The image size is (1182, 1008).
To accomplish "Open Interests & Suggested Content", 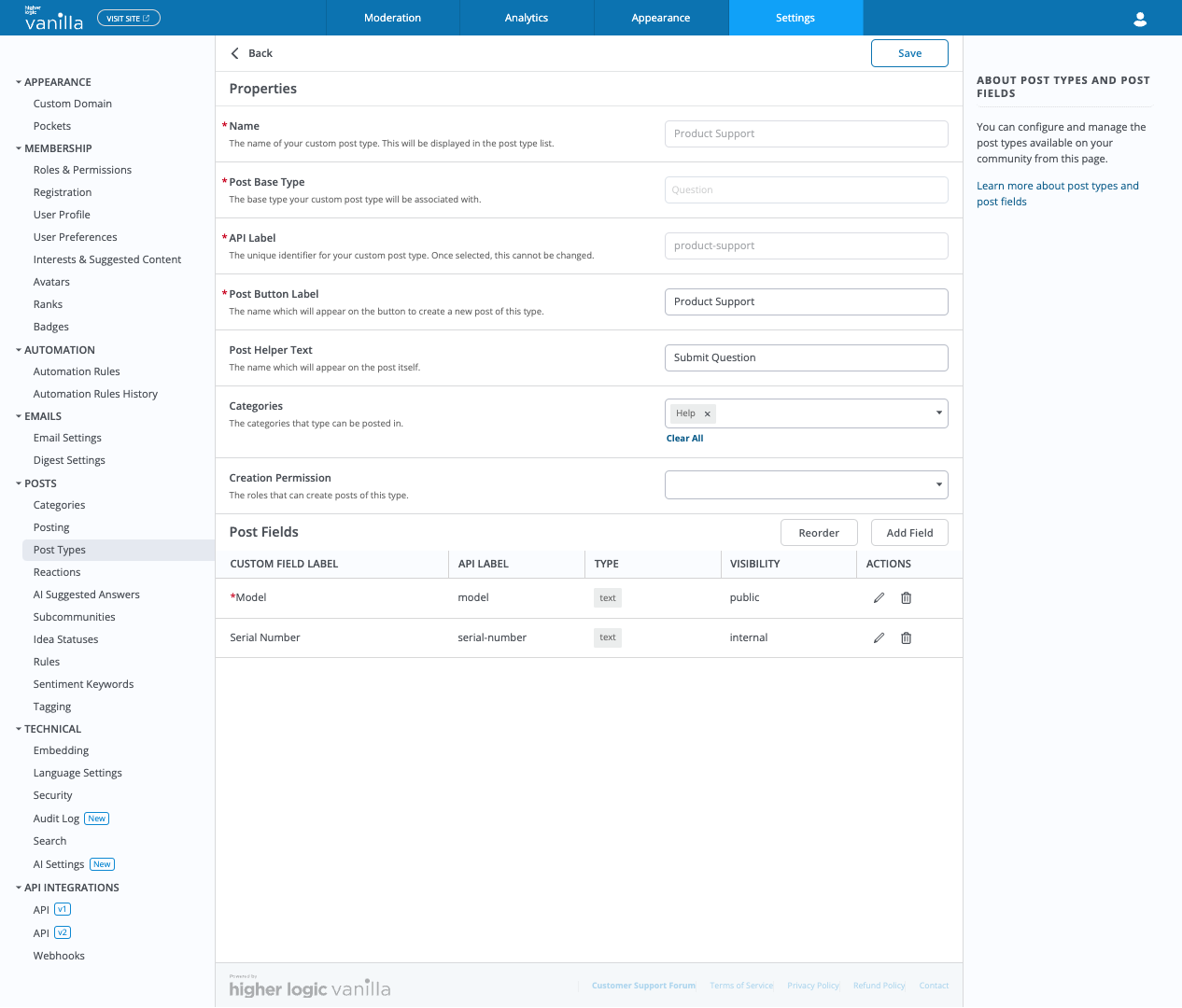I will click(107, 259).
